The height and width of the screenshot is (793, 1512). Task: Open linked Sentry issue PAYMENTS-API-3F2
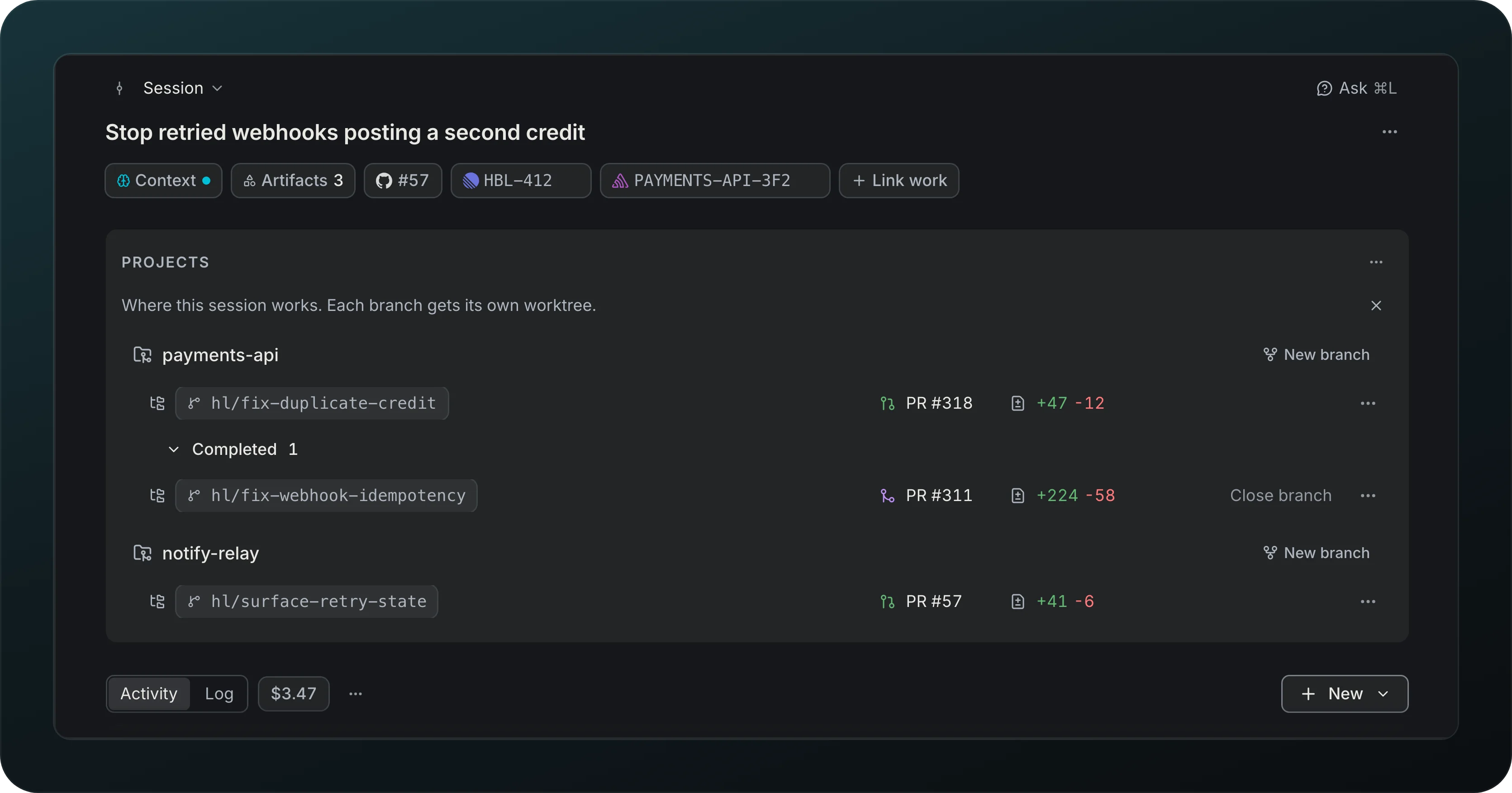(715, 180)
